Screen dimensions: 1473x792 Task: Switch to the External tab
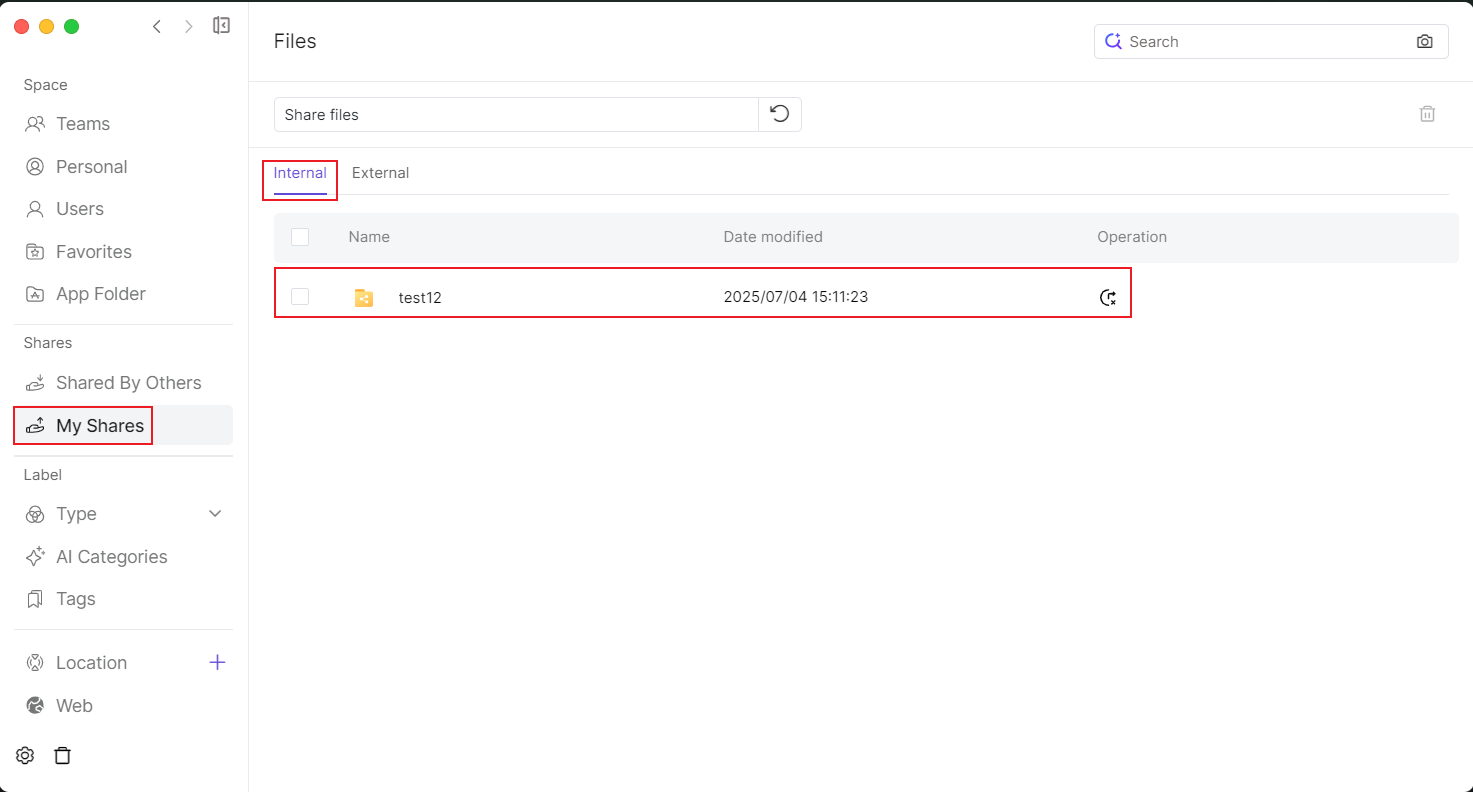(x=380, y=173)
